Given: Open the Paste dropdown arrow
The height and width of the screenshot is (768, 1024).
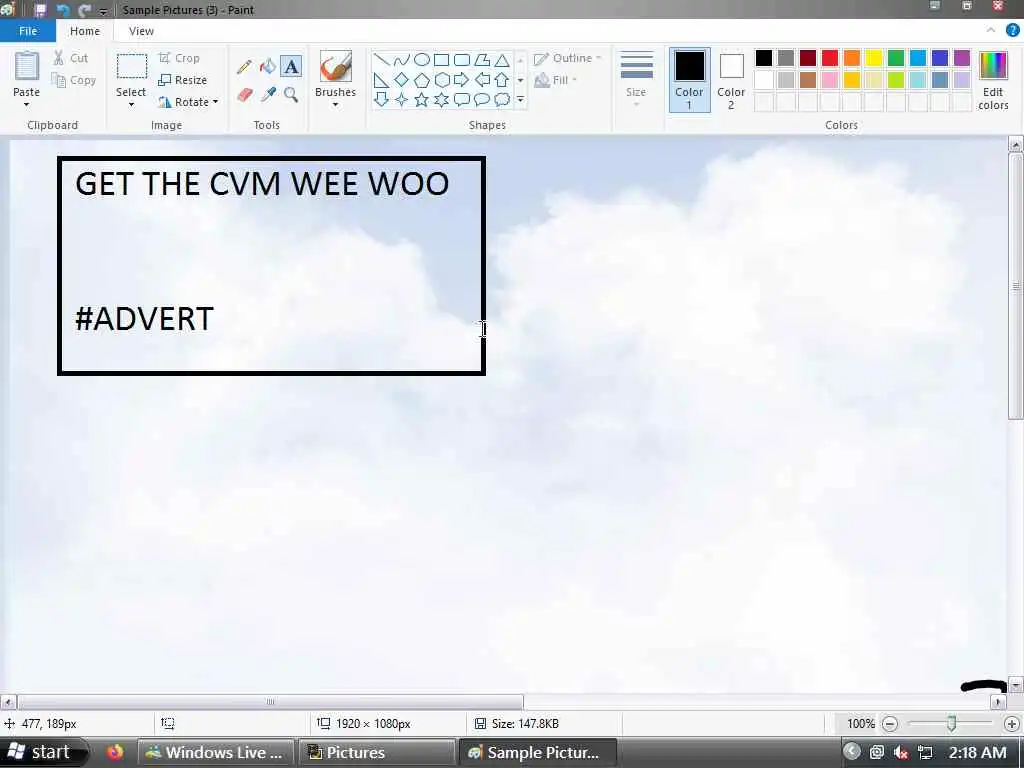Looking at the screenshot, I should (x=27, y=104).
